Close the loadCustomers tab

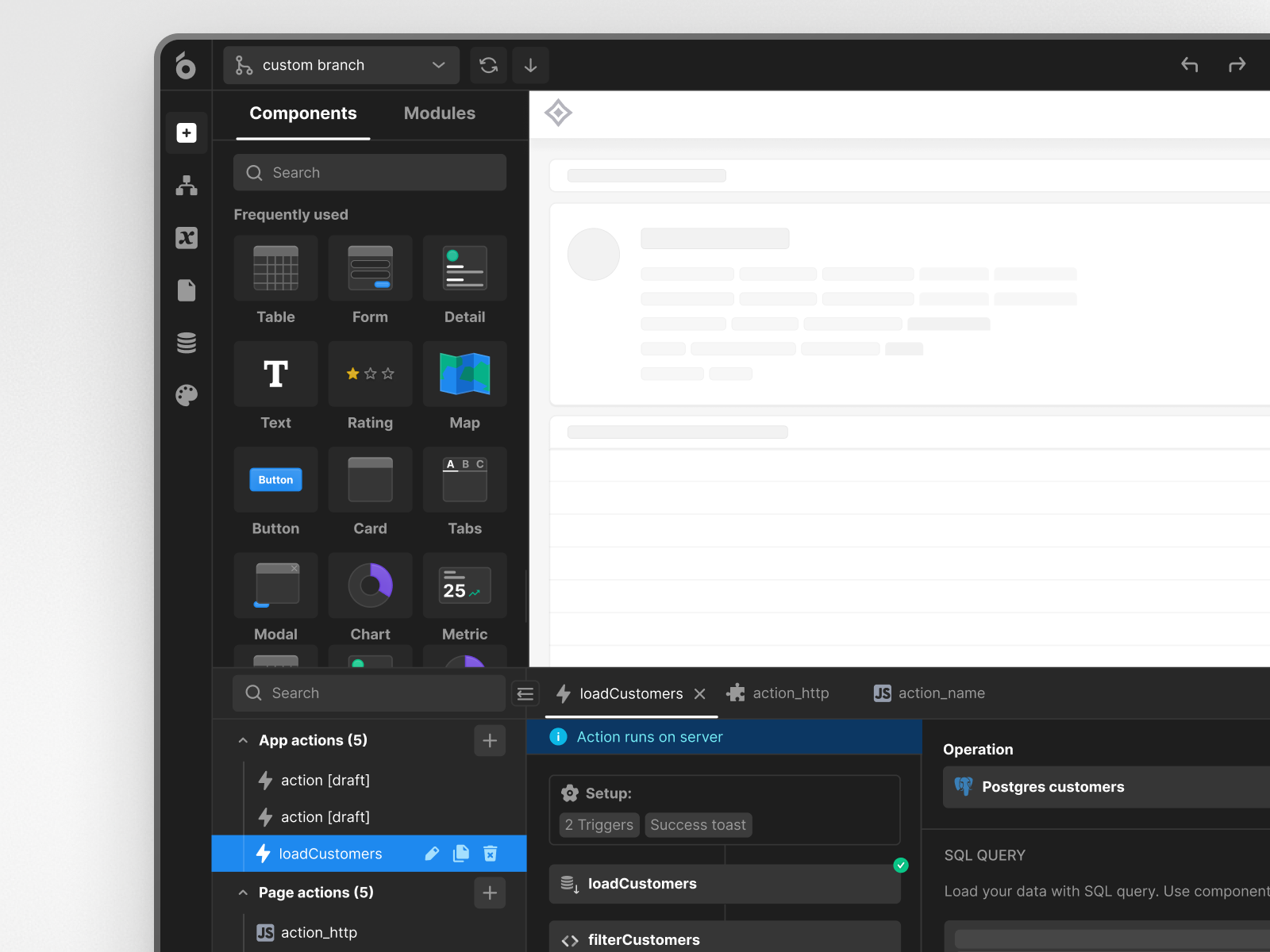pyautogui.click(x=699, y=694)
